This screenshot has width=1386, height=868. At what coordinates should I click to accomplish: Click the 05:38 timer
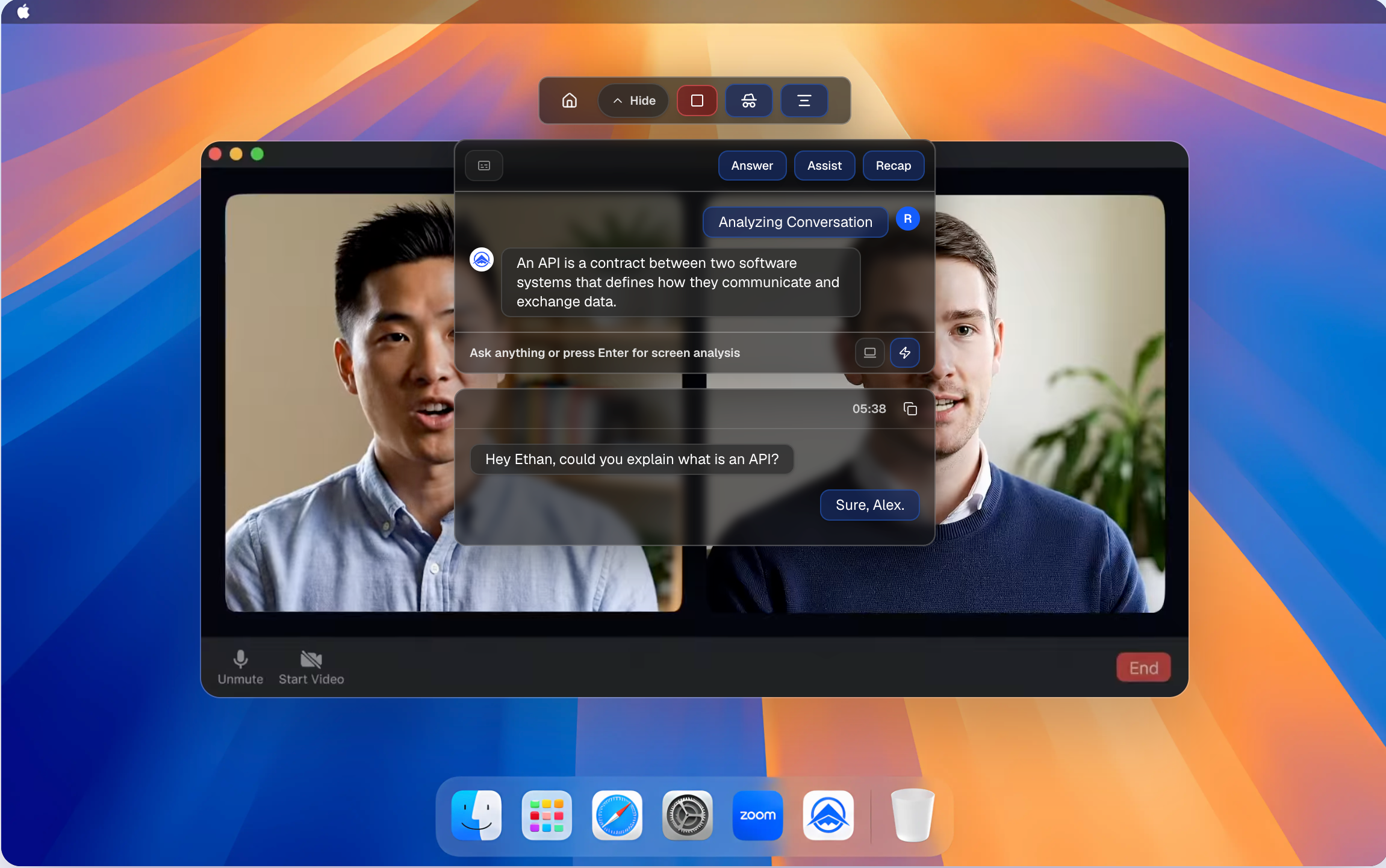(x=869, y=409)
